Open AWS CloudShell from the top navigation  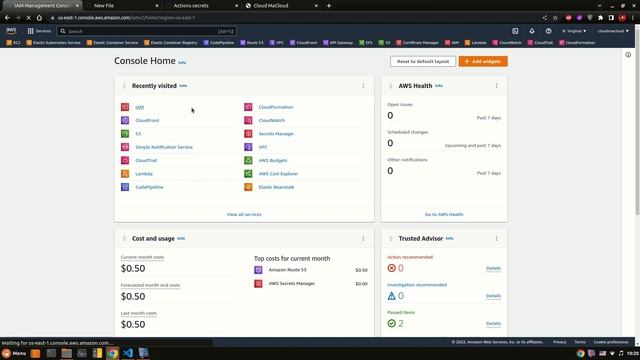[x=515, y=31]
